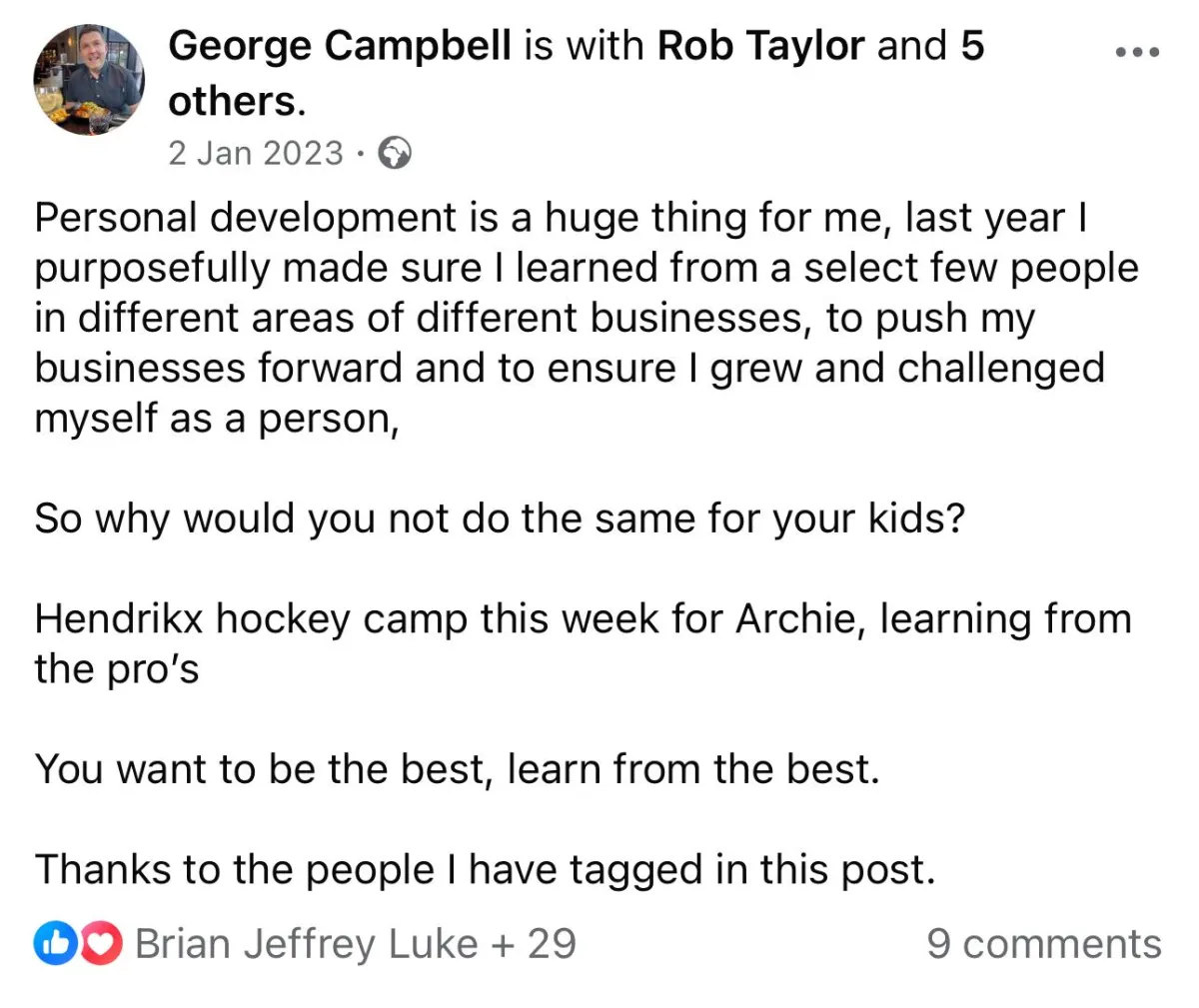Open the three-dot post options menu

(1137, 52)
